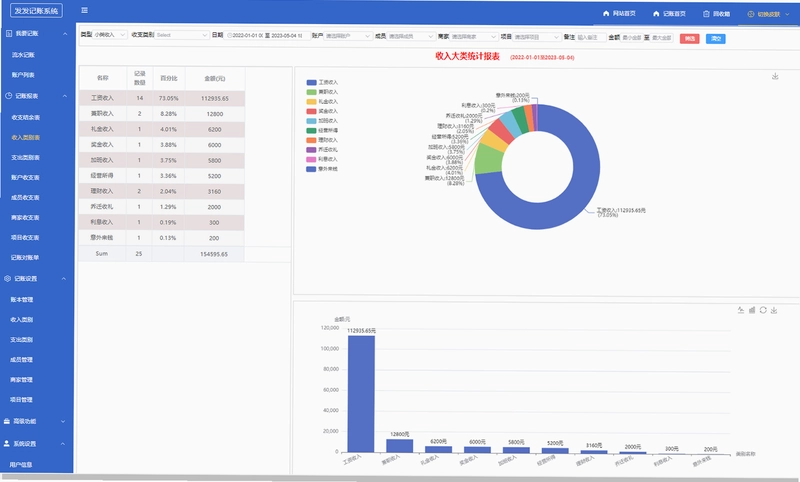Open the 账户 account dropdown
The width and height of the screenshot is (800, 482).
348,36
